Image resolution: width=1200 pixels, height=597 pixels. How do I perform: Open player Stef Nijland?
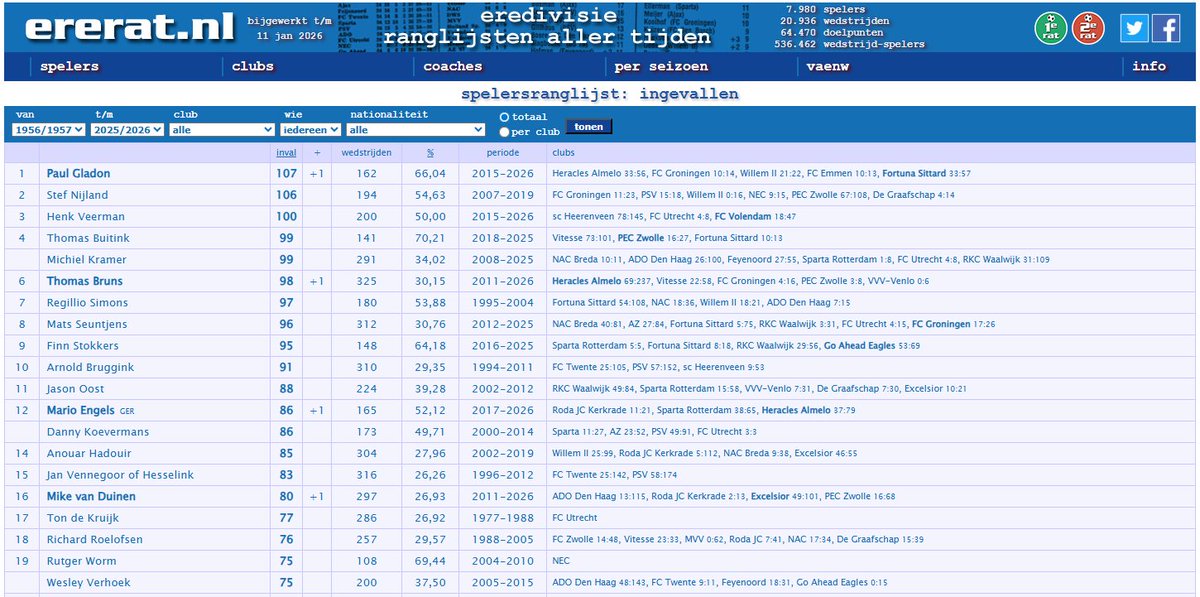(77, 195)
